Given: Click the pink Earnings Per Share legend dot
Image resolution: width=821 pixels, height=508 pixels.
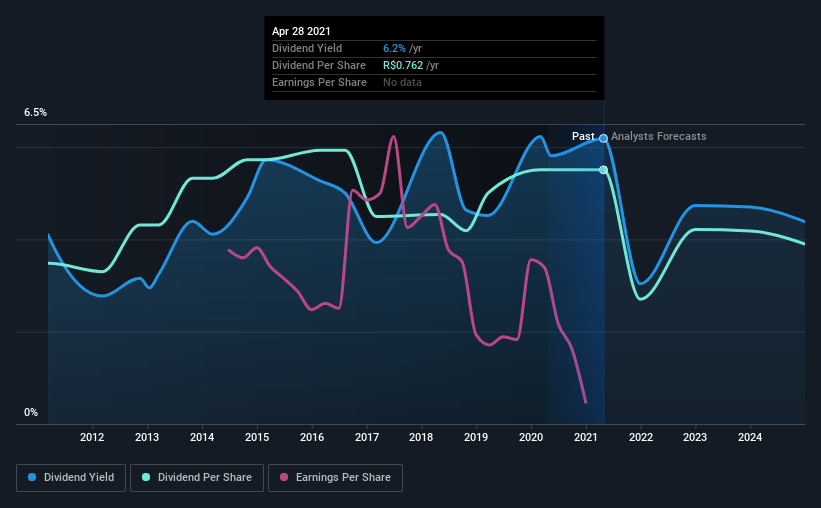Looking at the screenshot, I should click(284, 477).
